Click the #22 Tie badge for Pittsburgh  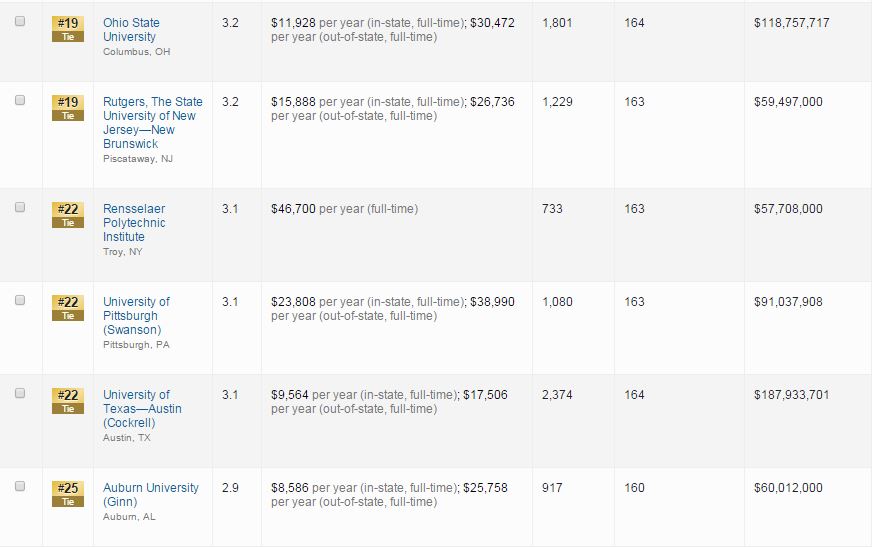click(68, 308)
